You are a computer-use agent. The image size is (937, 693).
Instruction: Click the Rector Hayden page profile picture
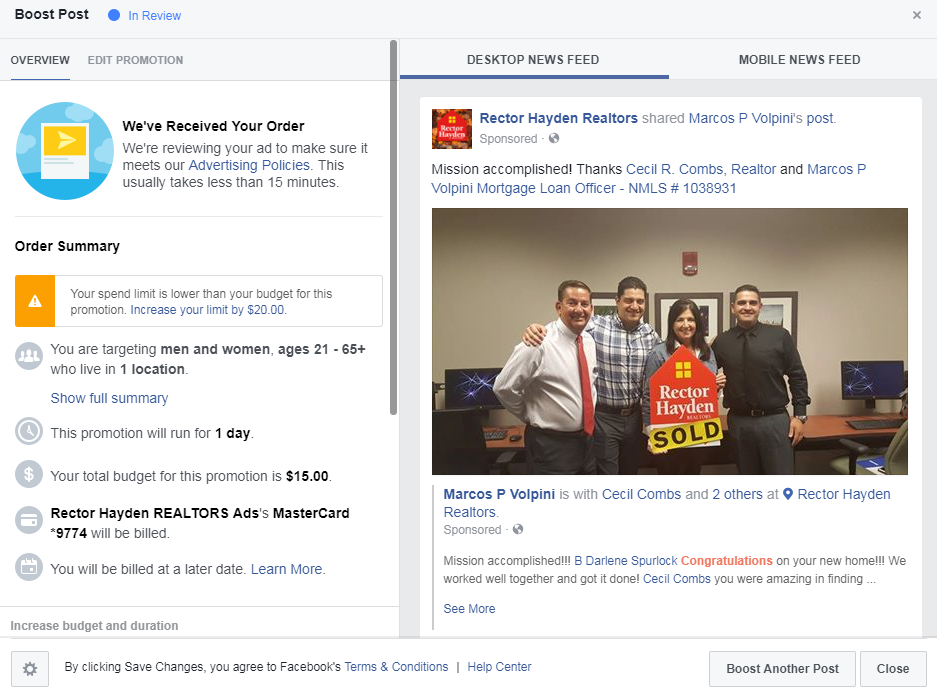coord(452,128)
